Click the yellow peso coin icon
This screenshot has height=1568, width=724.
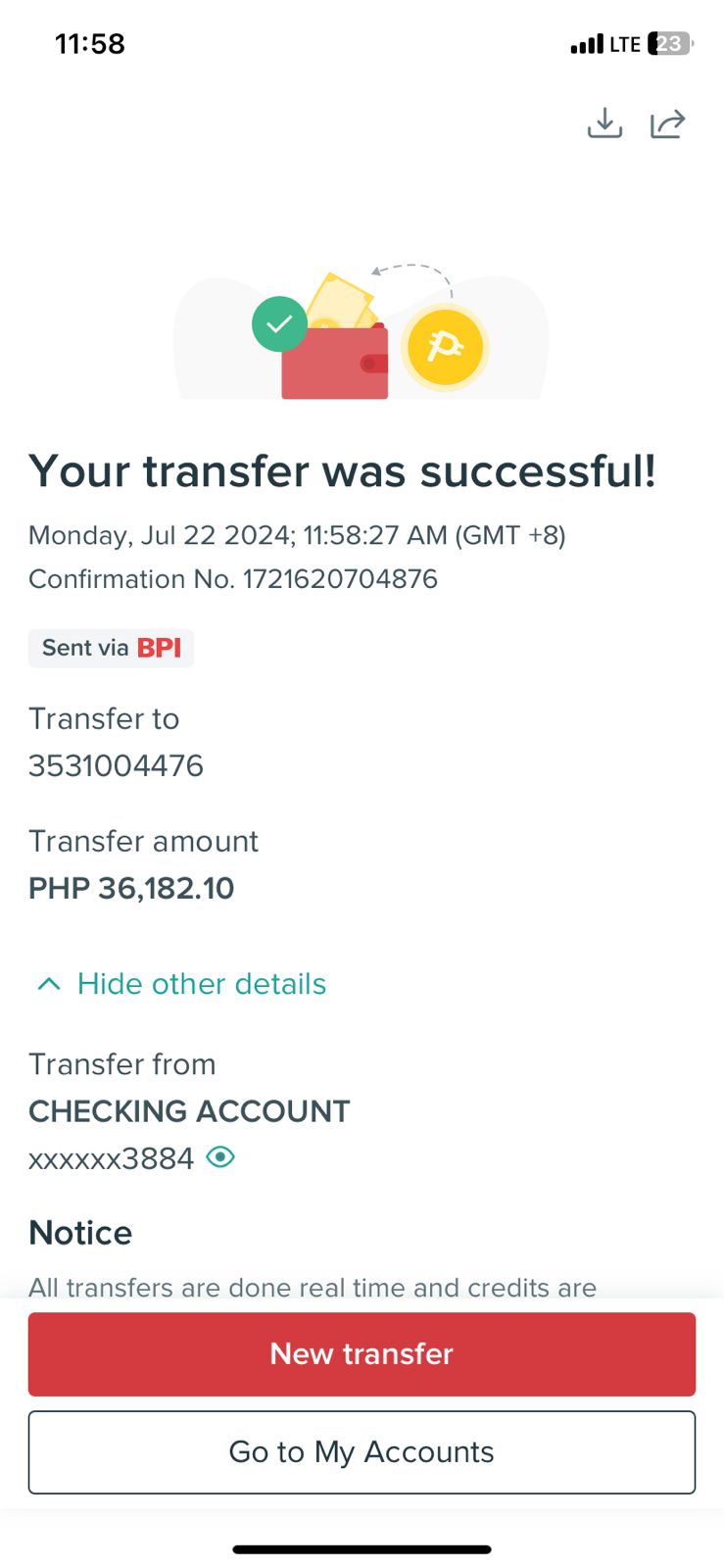tap(445, 347)
